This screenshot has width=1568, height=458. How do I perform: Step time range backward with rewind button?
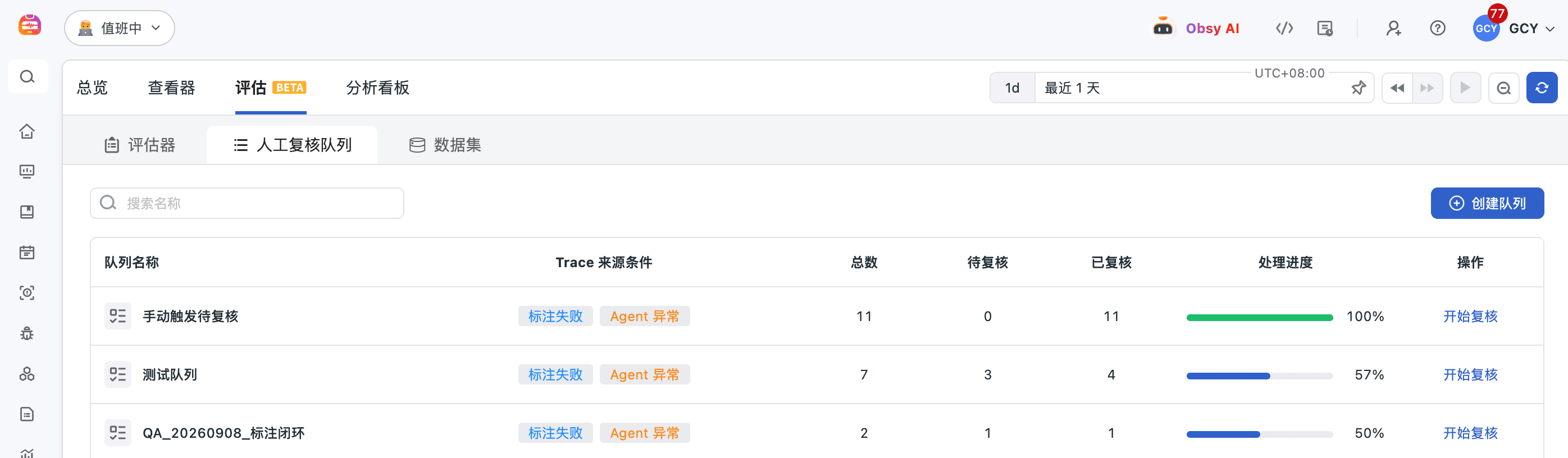click(1397, 88)
